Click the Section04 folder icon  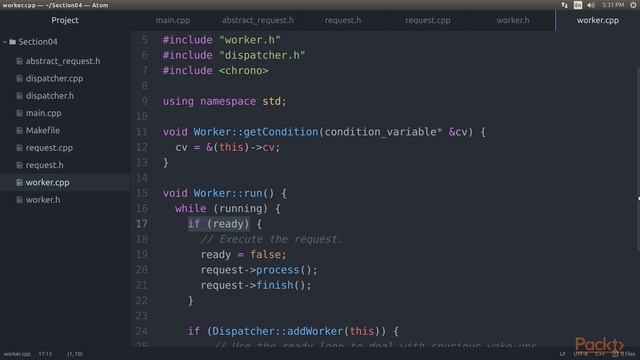[12, 42]
